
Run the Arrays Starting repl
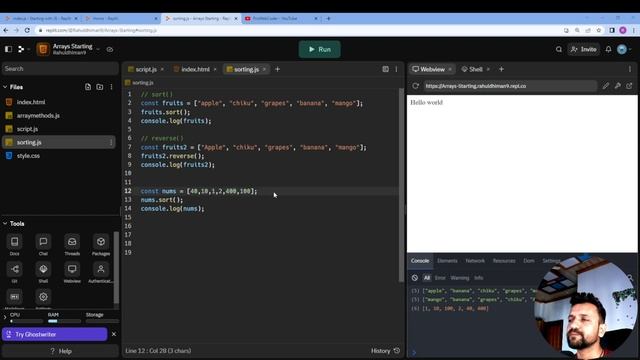319,49
